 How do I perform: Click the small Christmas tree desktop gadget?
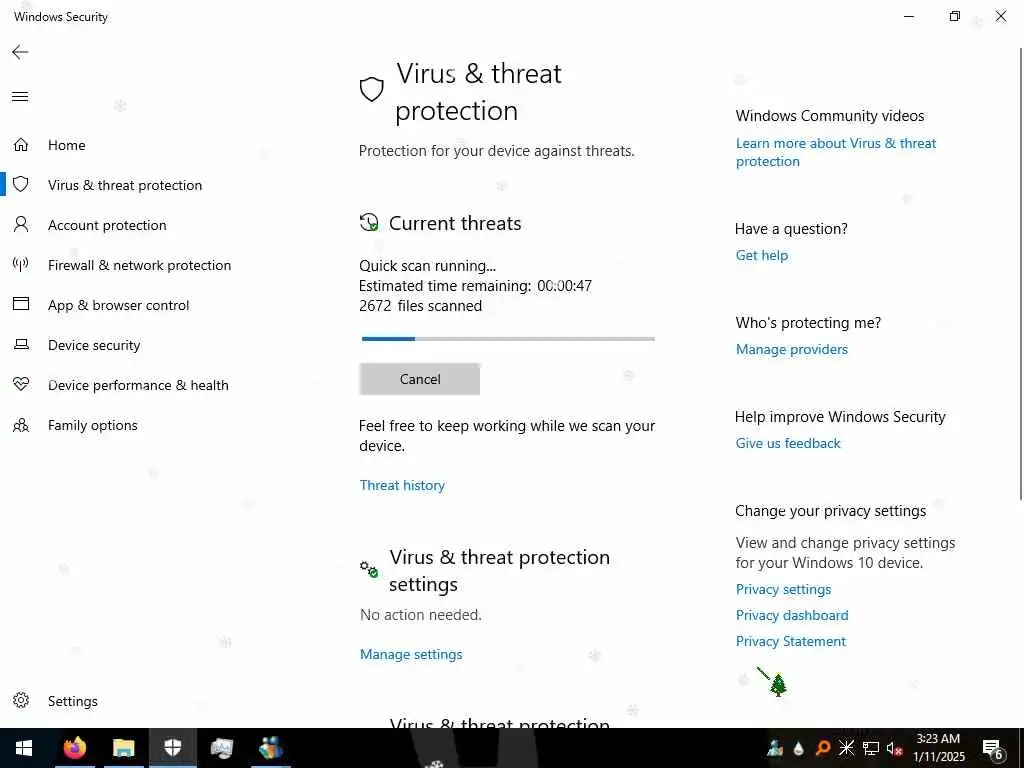(778, 685)
